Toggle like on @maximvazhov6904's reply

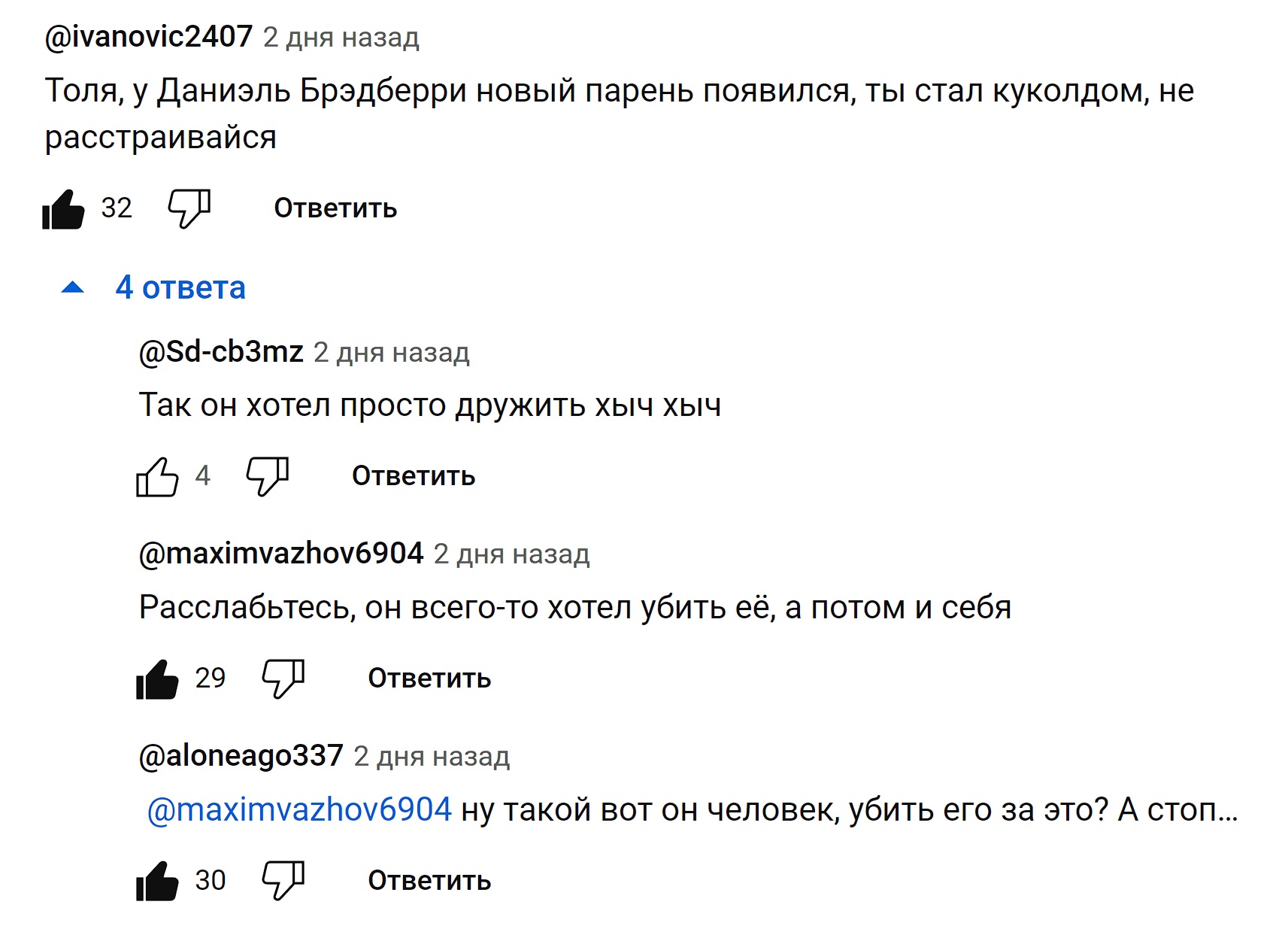[157, 679]
